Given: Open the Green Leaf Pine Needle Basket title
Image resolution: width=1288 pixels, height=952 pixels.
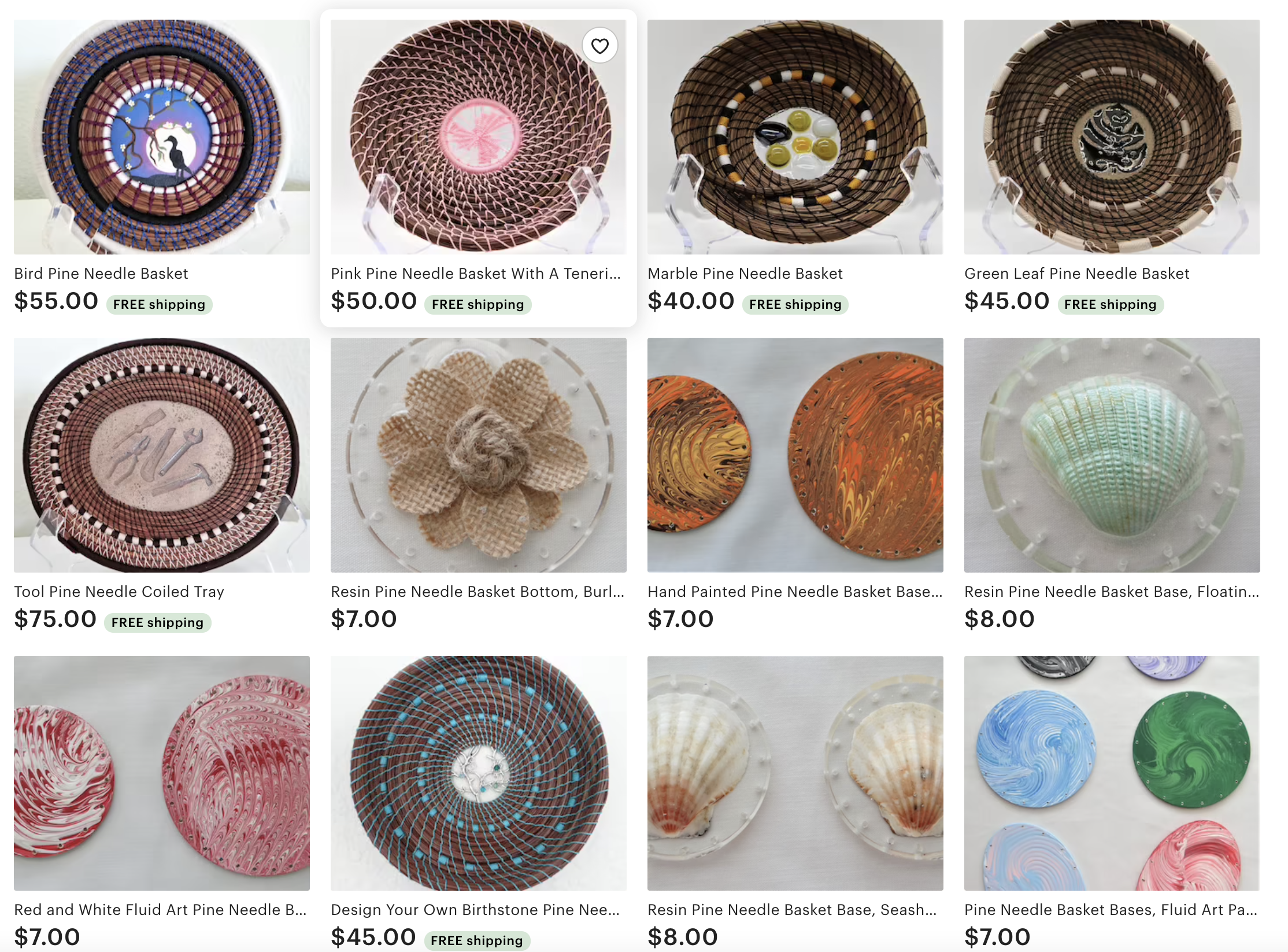Looking at the screenshot, I should (x=1076, y=274).
